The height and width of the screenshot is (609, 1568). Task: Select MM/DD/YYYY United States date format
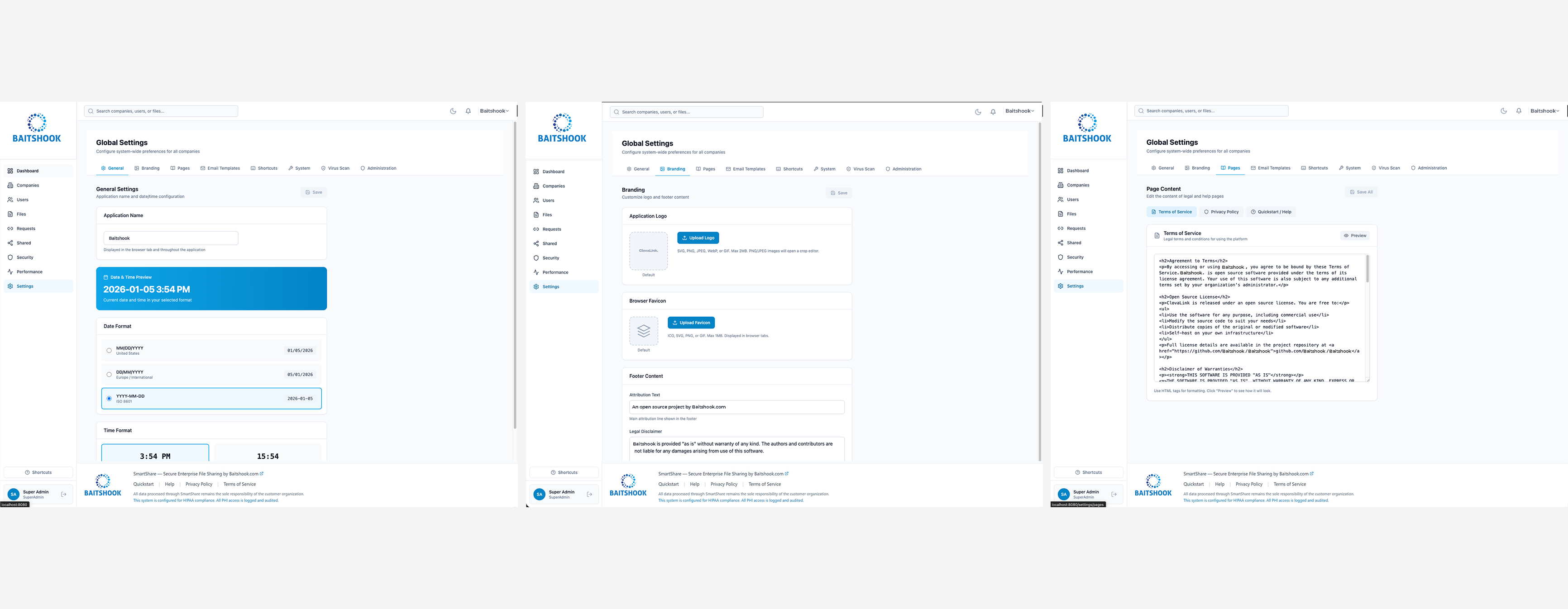[x=109, y=351]
